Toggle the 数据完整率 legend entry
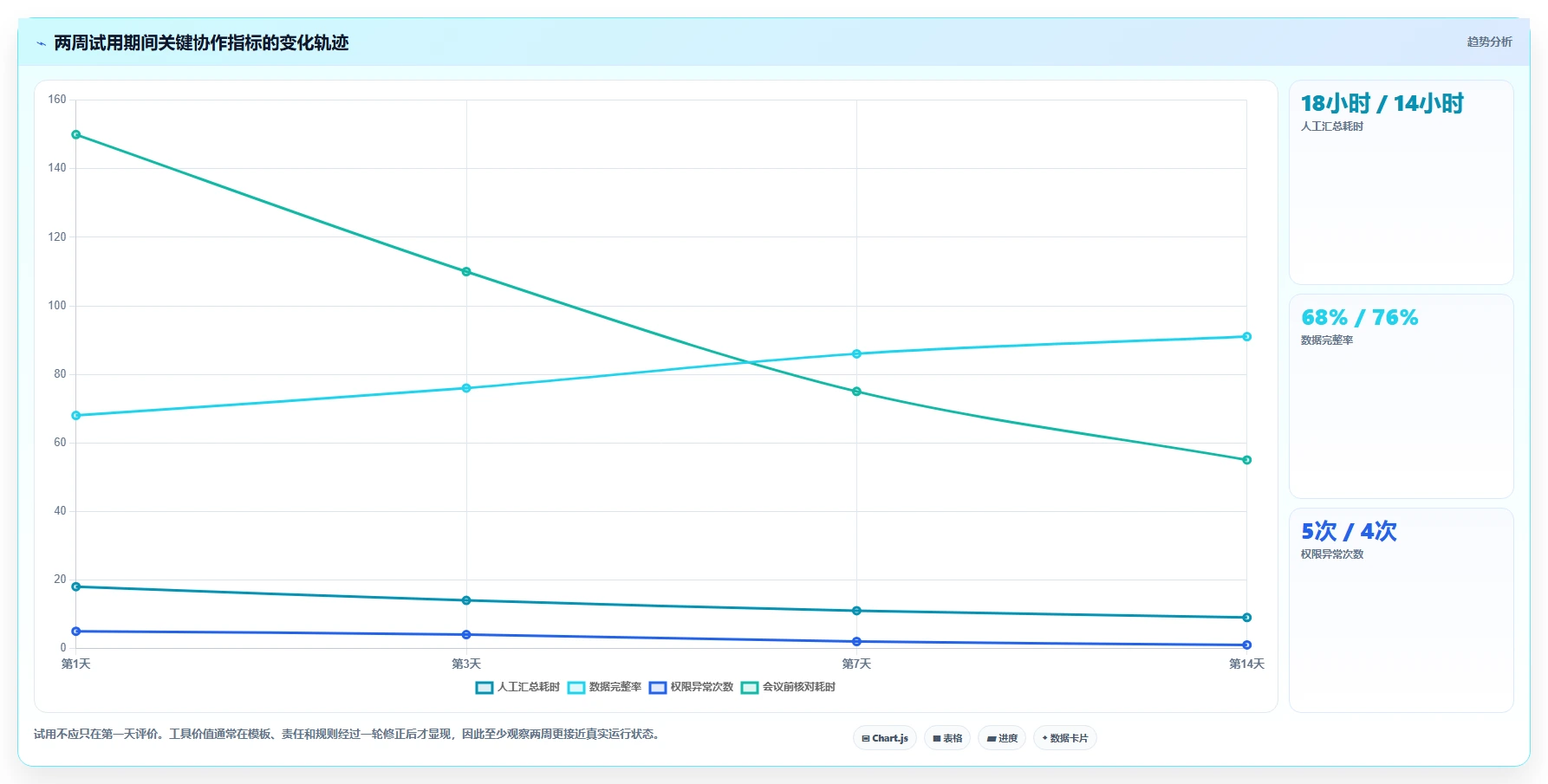The height and width of the screenshot is (784, 1548). (x=604, y=687)
